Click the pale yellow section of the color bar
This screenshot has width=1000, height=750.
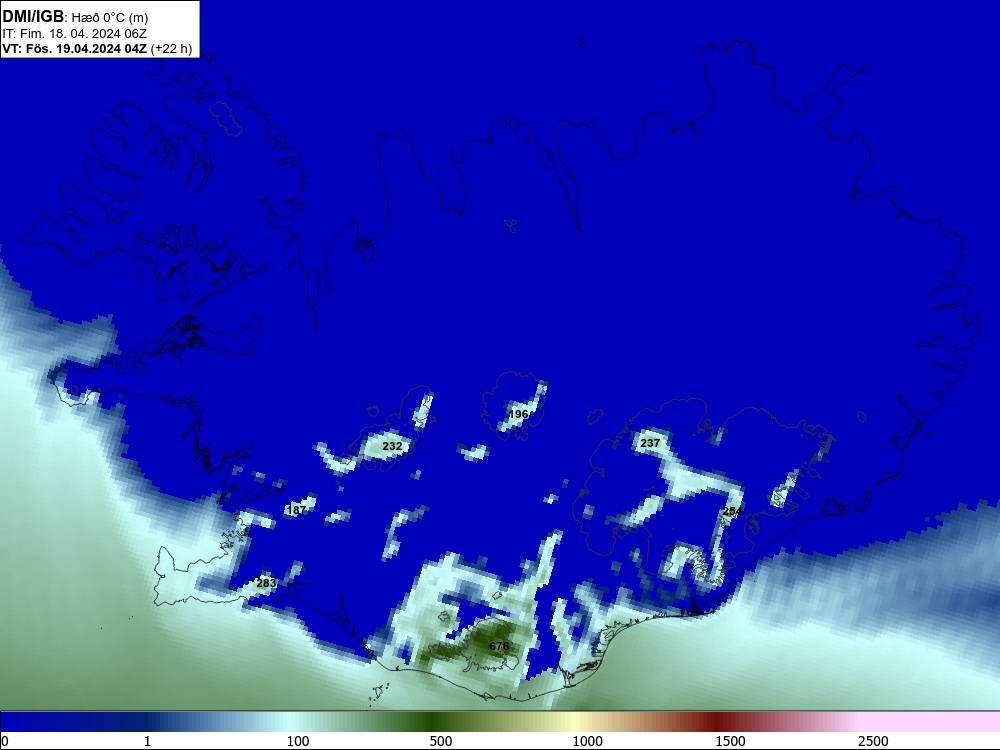pyautogui.click(x=574, y=722)
